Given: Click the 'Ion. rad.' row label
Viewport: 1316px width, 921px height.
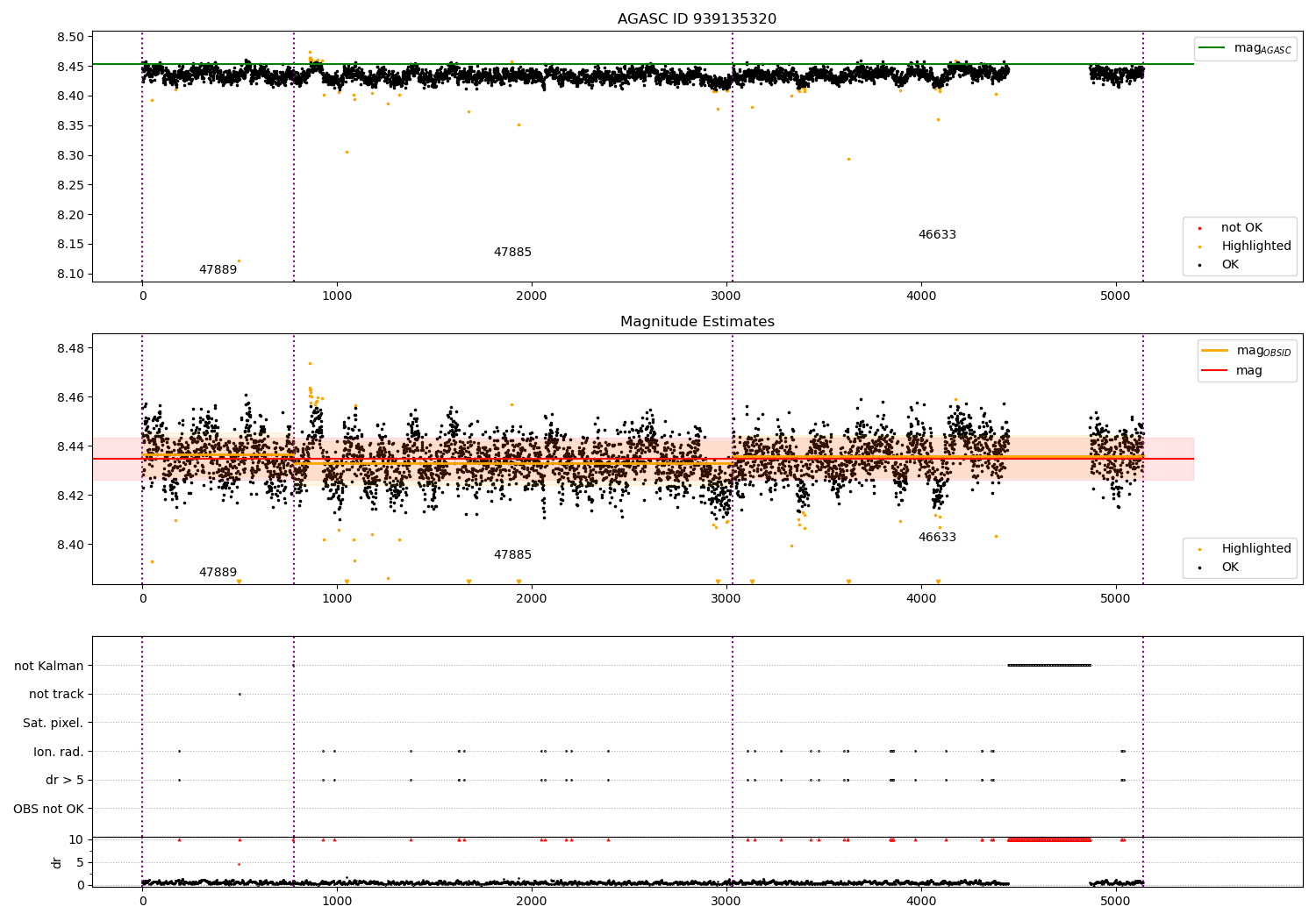Looking at the screenshot, I should click(59, 752).
